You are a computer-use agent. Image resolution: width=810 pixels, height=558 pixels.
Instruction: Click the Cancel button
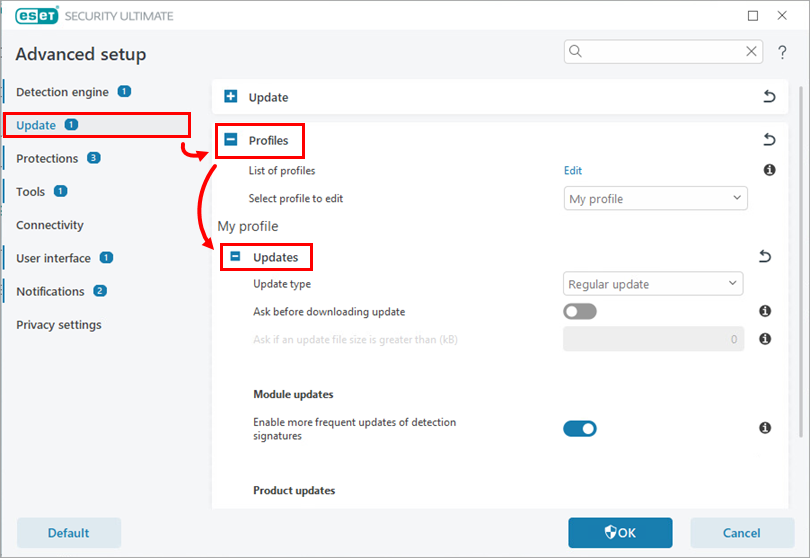pos(742,533)
